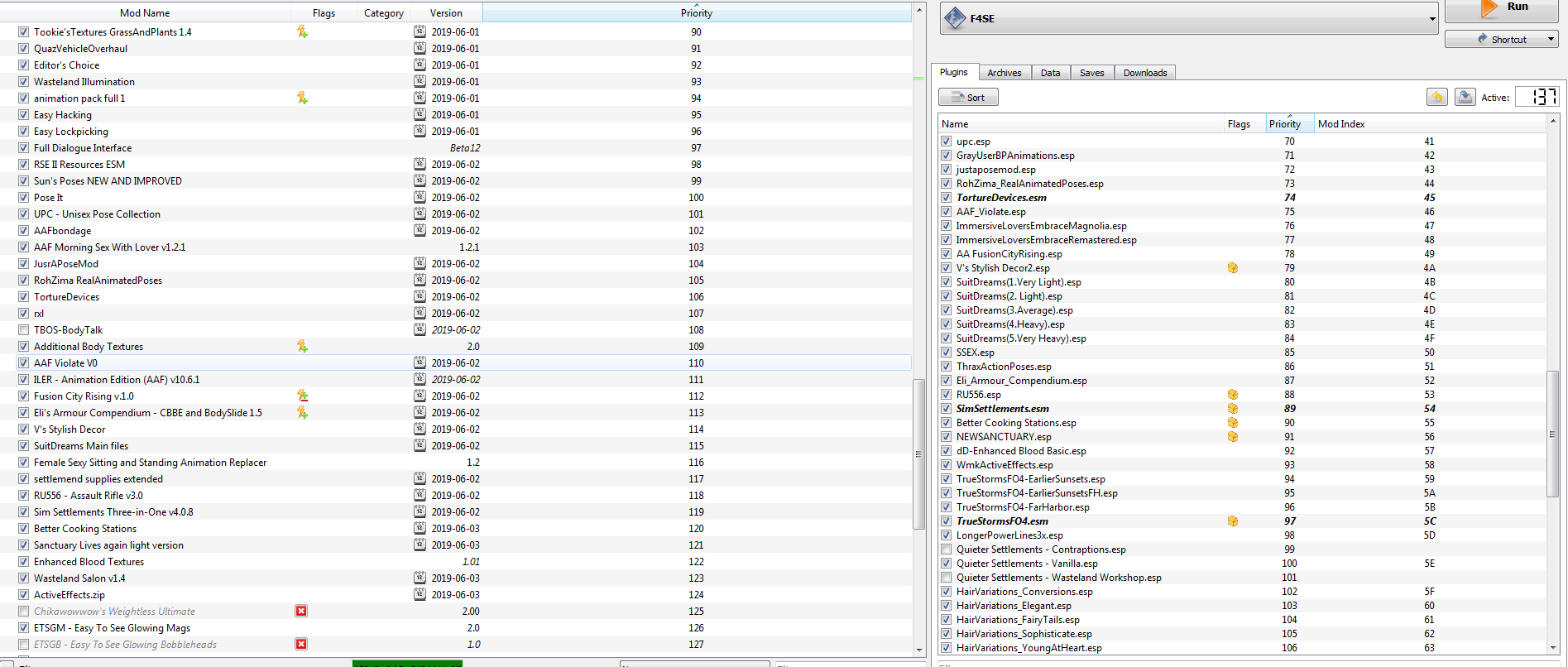Image resolution: width=1568 pixels, height=667 pixels.
Task: Click the mod list scroll-down arrow
Action: coord(918,650)
